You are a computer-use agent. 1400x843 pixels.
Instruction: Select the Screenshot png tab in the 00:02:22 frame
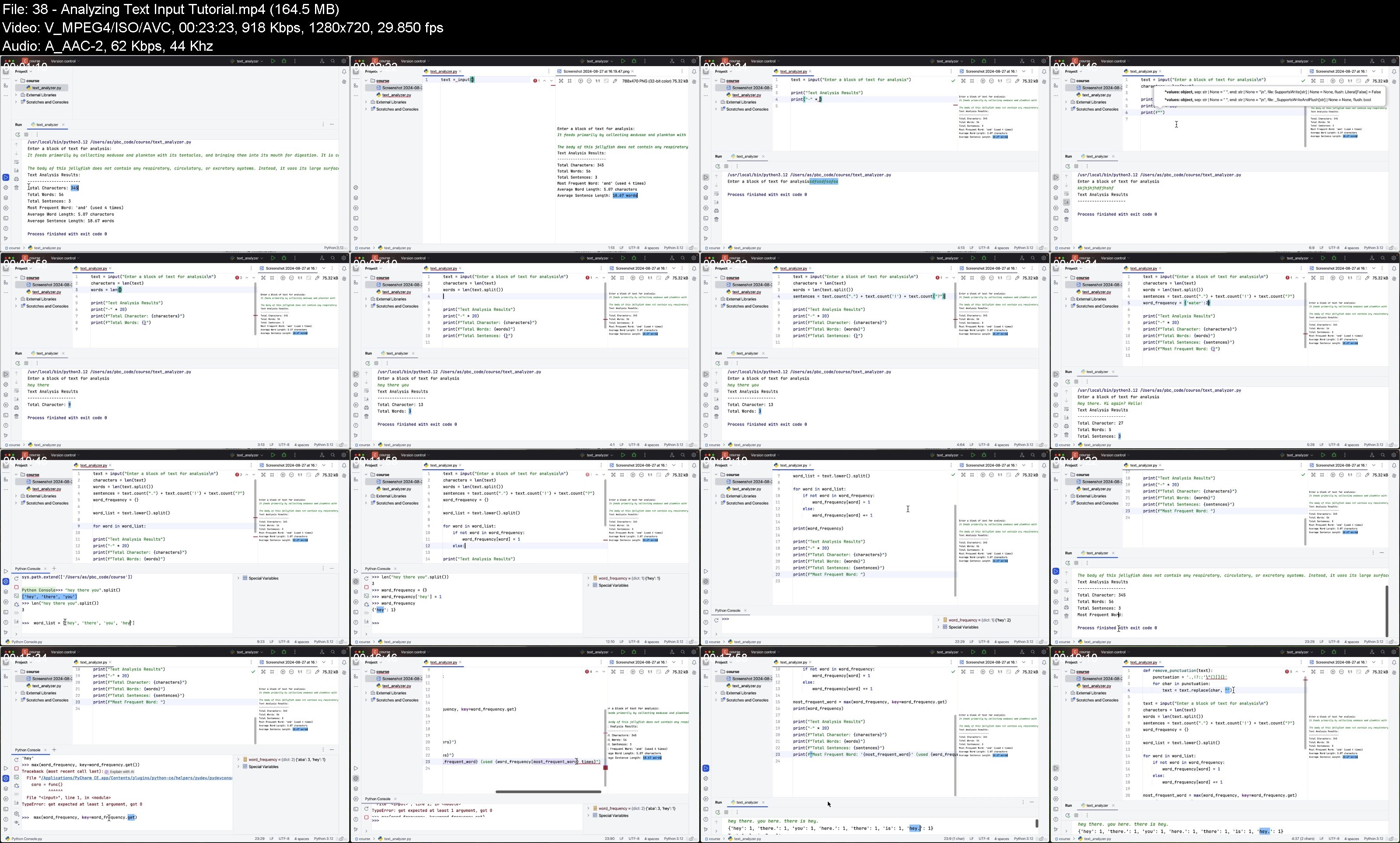pyautogui.click(x=596, y=72)
